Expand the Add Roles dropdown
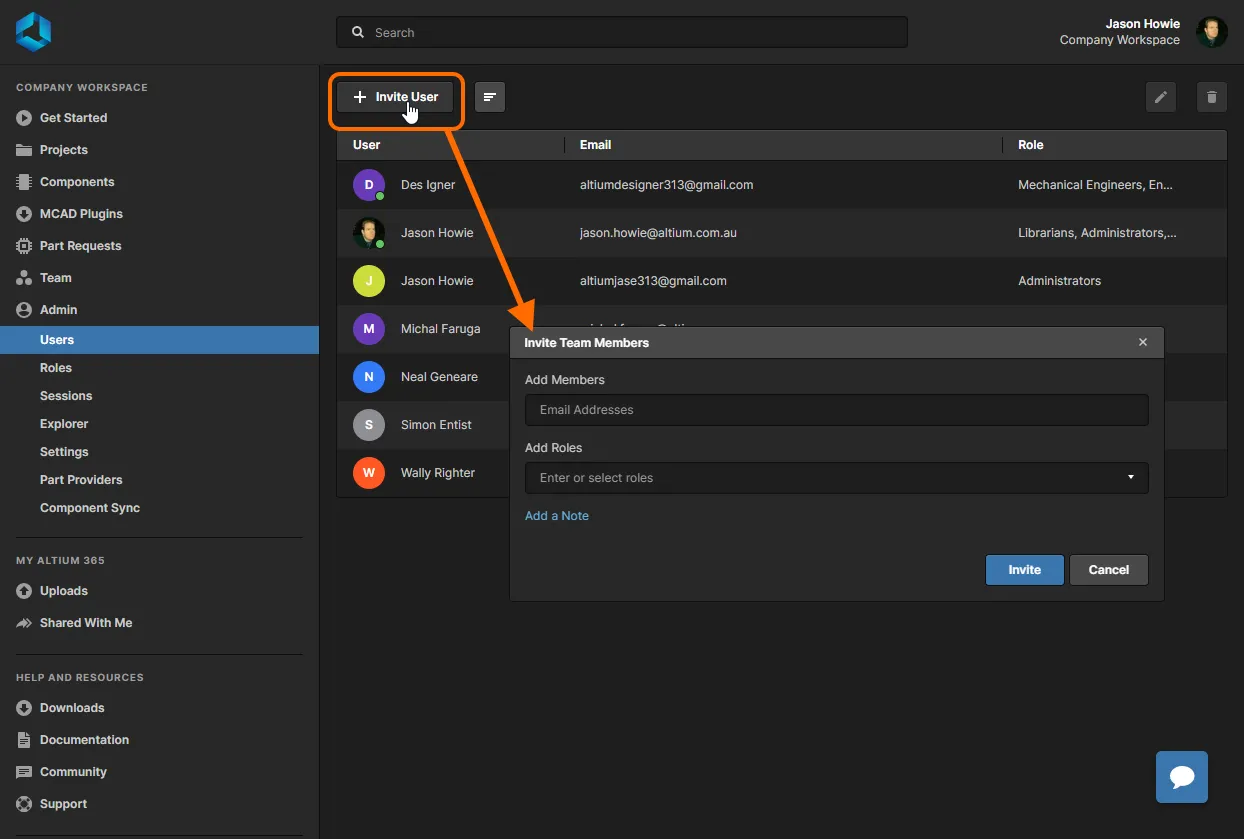Viewport: 1244px width, 839px height. point(1130,478)
